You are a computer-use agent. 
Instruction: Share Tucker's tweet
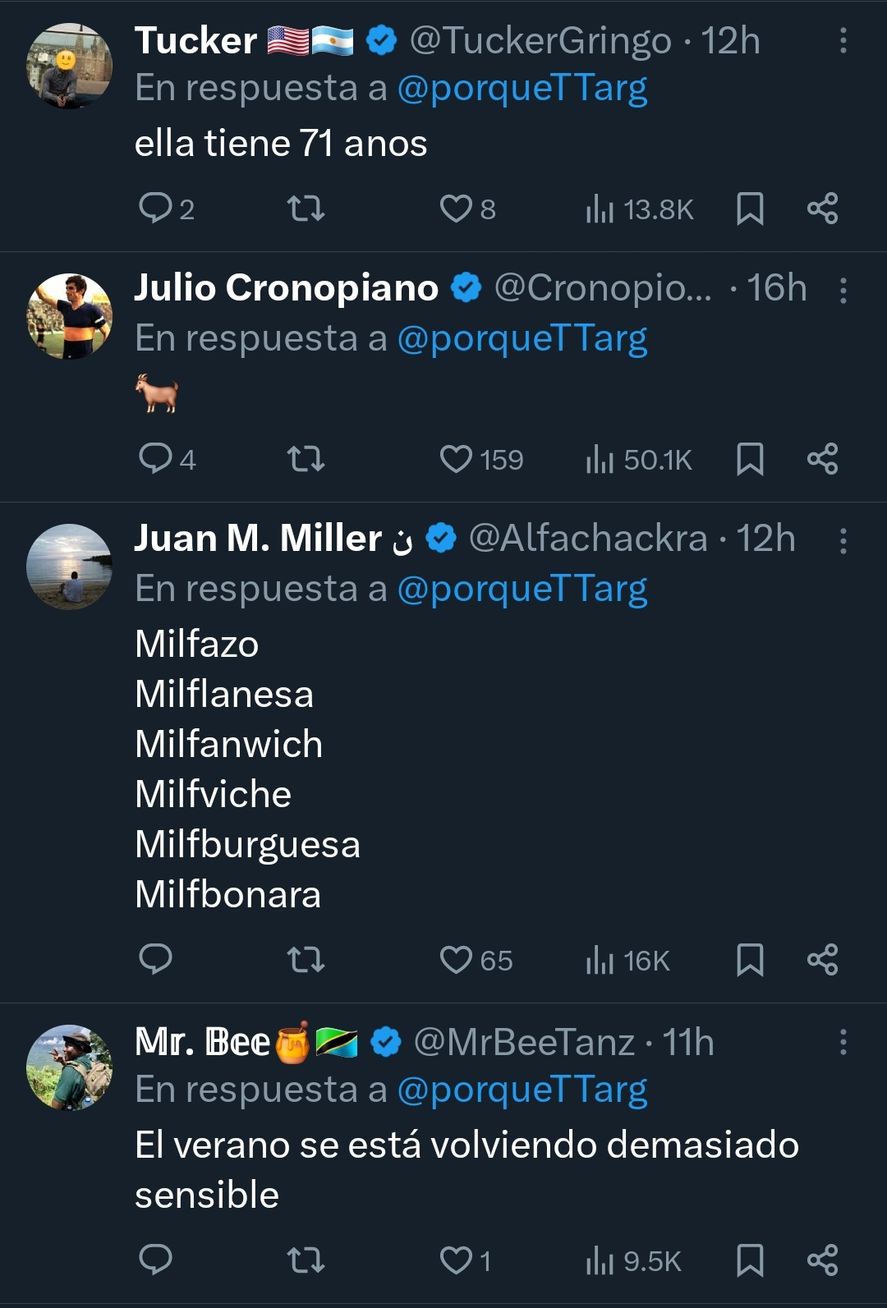tap(822, 208)
